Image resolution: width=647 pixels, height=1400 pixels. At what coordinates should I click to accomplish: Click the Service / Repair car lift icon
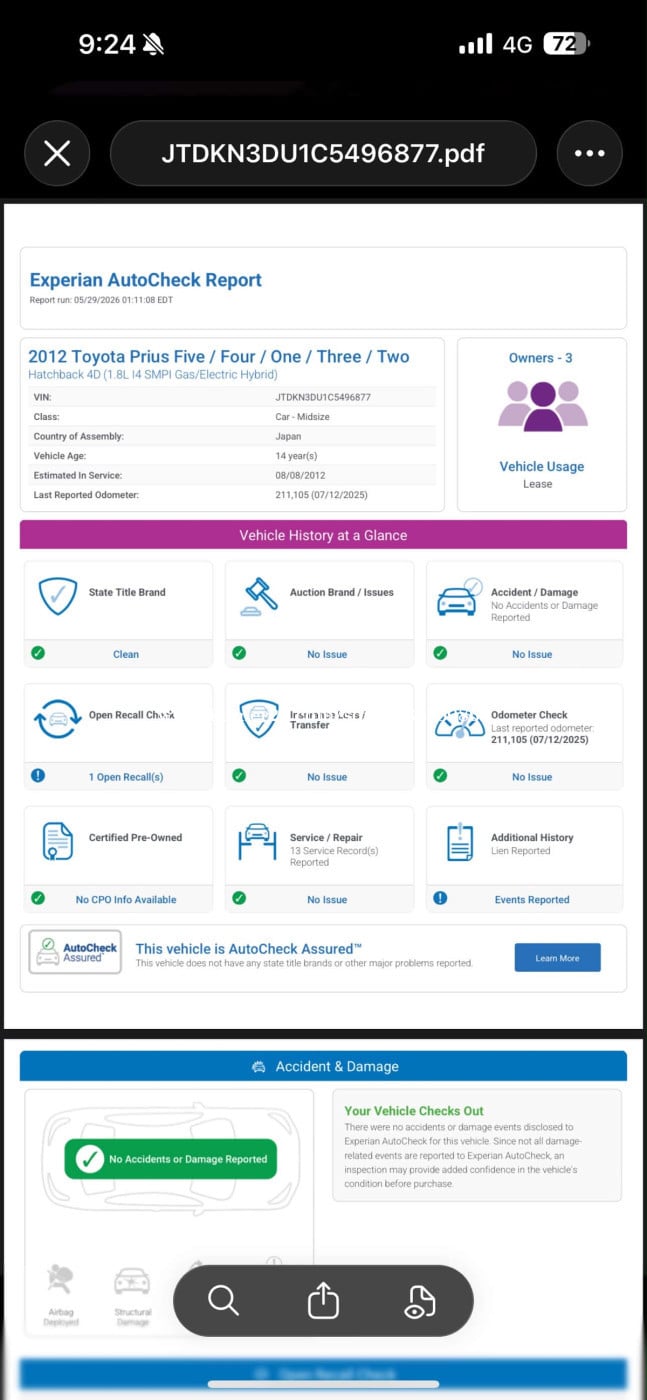point(257,842)
